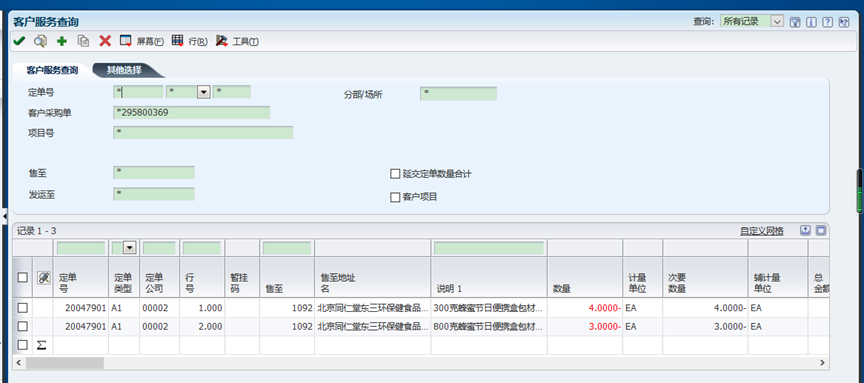This screenshot has width=864, height=383.
Task: Click the maximize grid icon near 自定义网格
Action: [x=821, y=230]
